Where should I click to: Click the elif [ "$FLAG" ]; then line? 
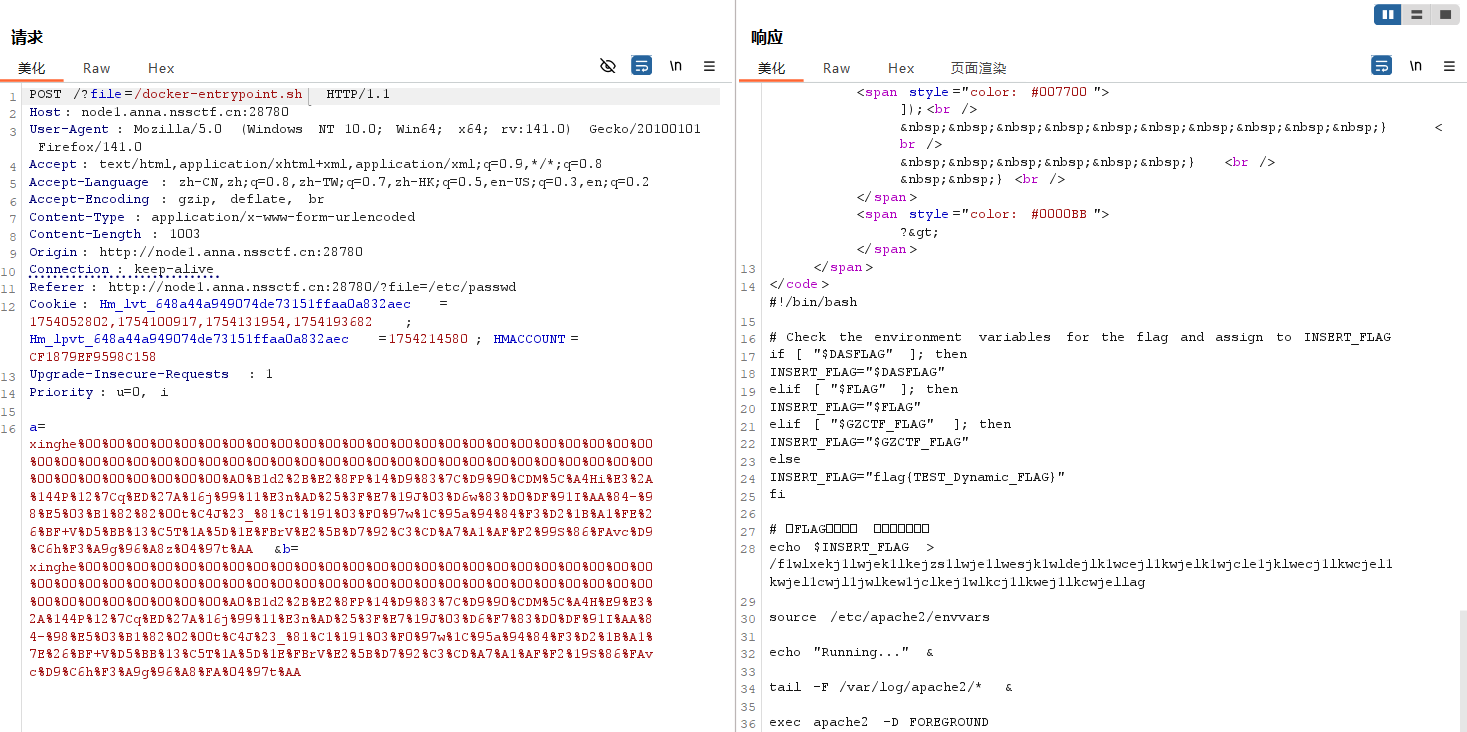(864, 389)
